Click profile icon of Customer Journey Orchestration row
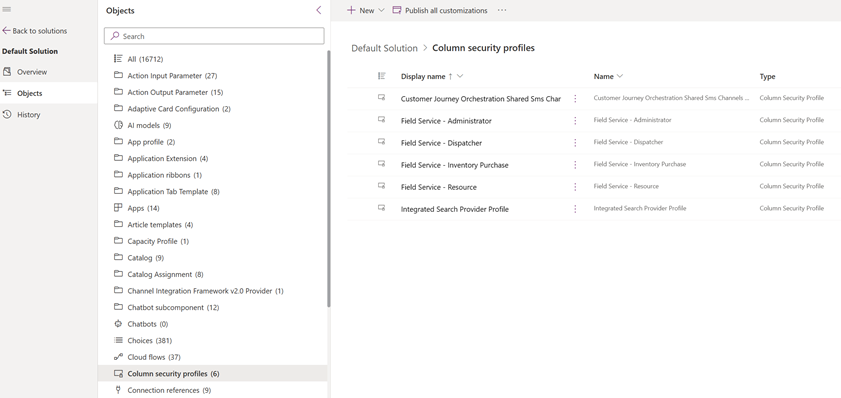Image resolution: width=841 pixels, height=398 pixels. (x=381, y=98)
